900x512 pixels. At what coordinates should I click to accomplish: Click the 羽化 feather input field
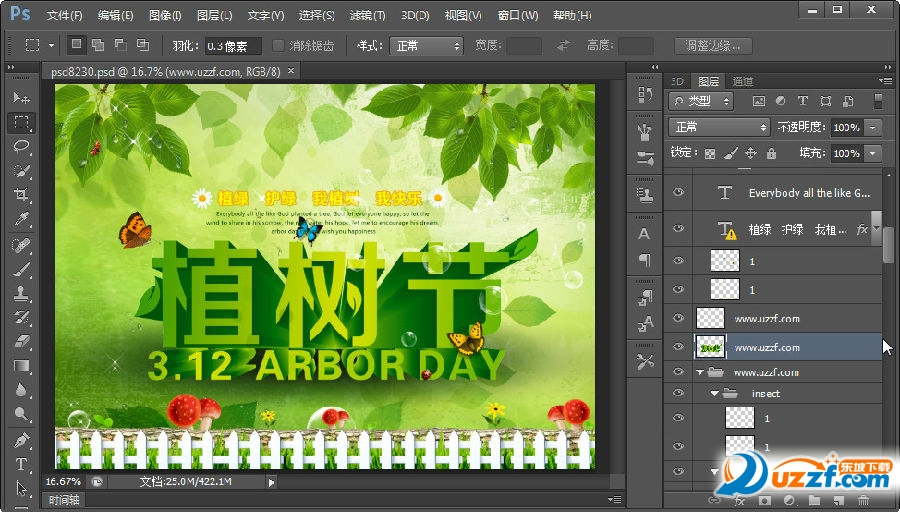tap(232, 46)
